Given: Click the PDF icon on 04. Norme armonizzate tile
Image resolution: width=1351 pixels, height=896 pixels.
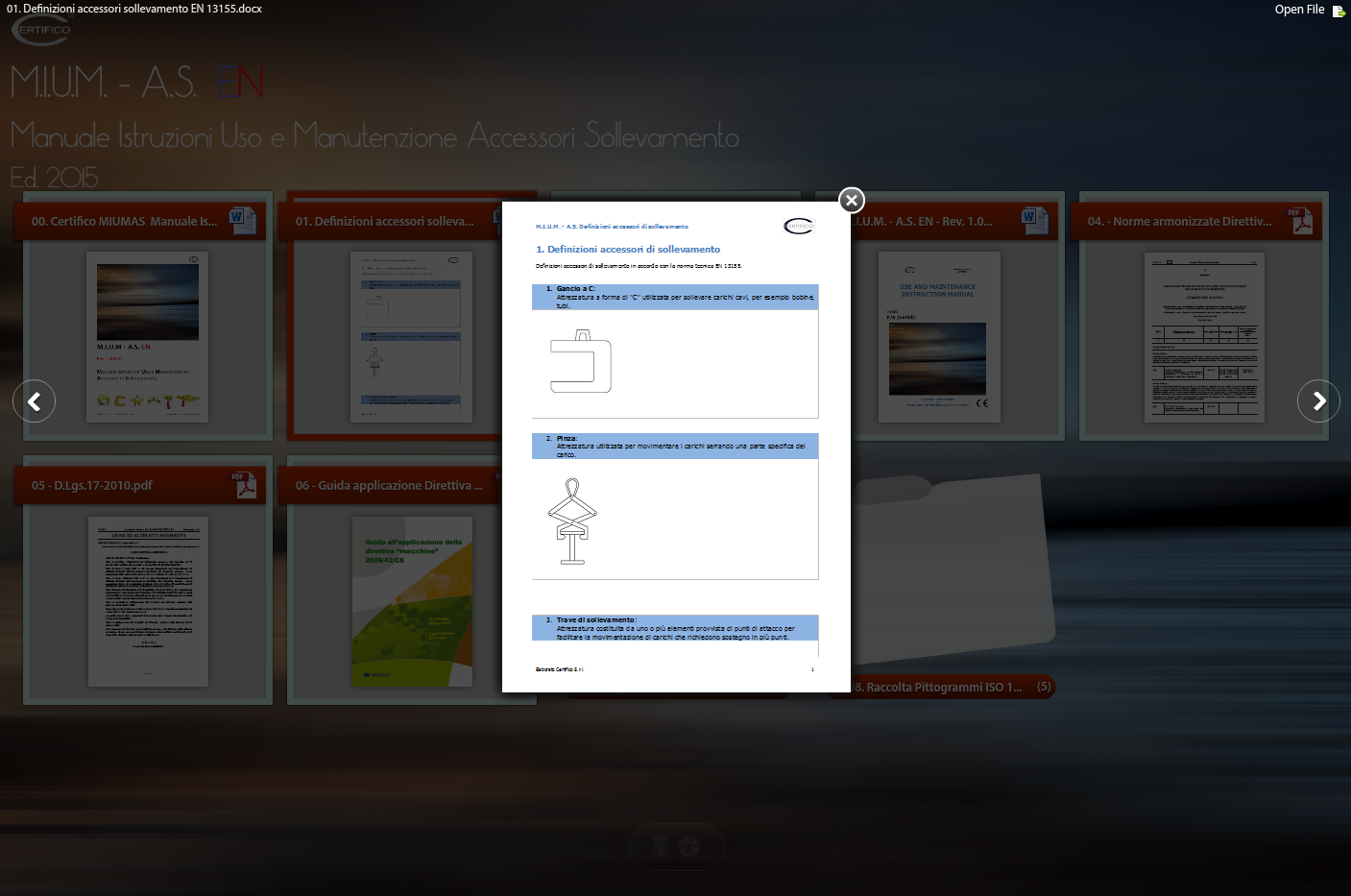Looking at the screenshot, I should (x=1300, y=220).
